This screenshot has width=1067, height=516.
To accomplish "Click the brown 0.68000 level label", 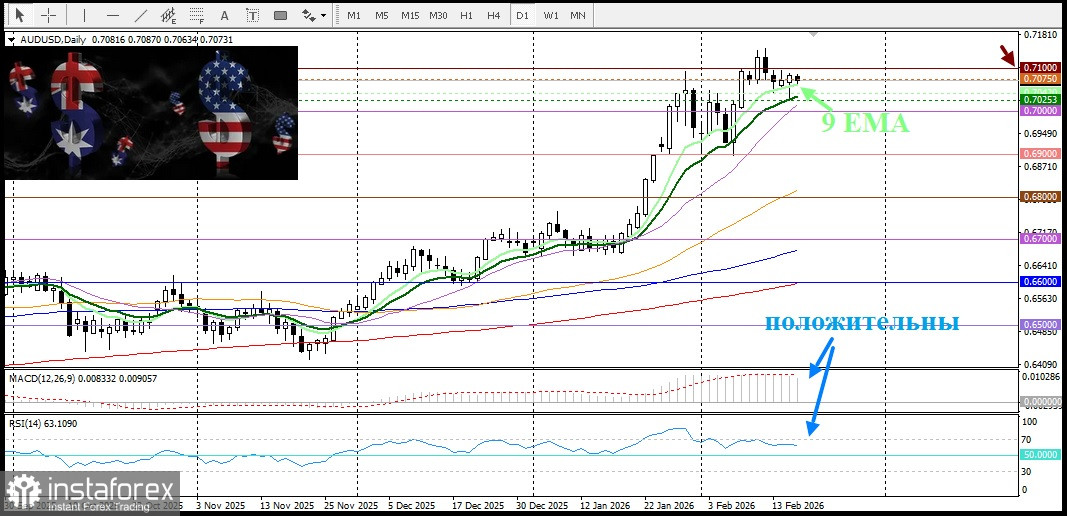I will pyautogui.click(x=1040, y=197).
